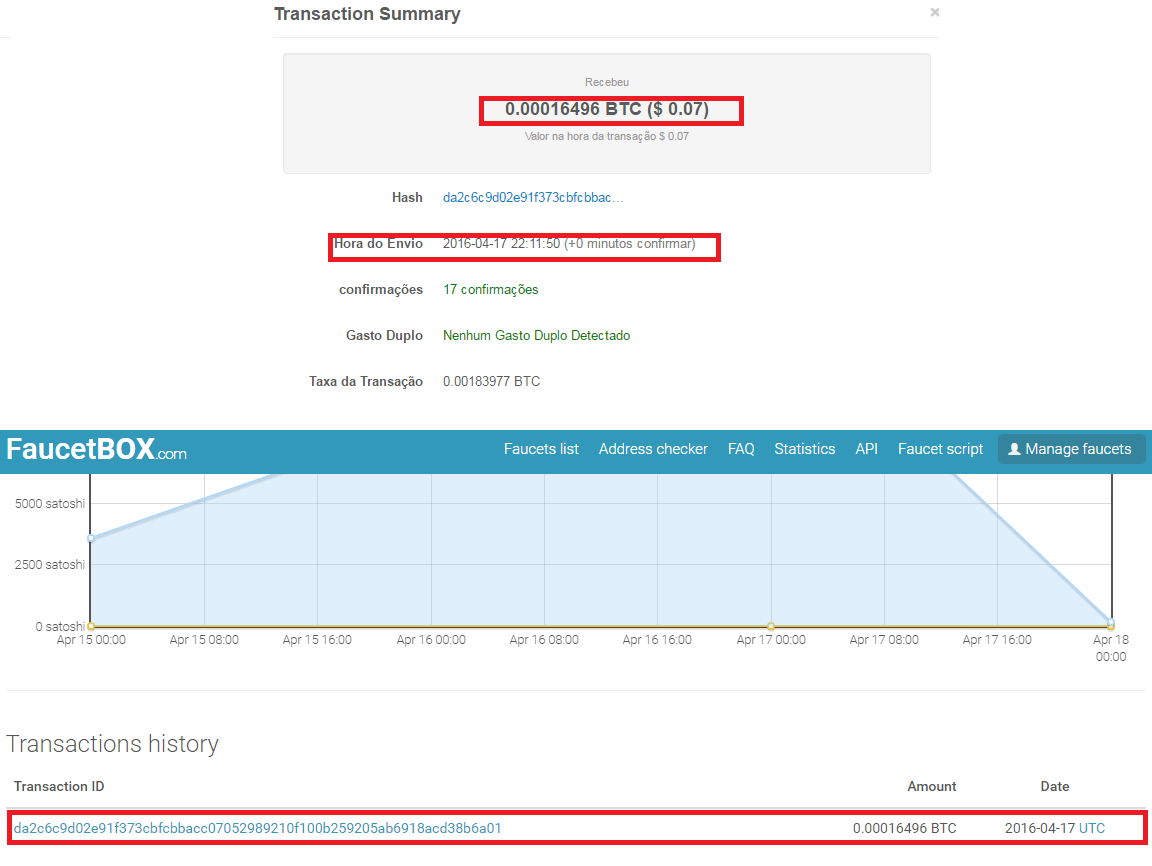Open the Faucet script page
Image resolution: width=1152 pixels, height=866 pixels.
coord(940,449)
